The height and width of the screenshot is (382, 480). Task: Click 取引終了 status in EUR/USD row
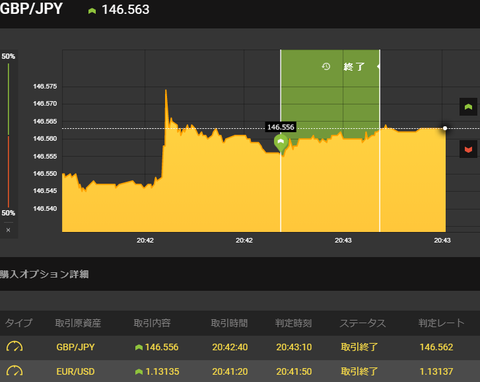pos(359,371)
